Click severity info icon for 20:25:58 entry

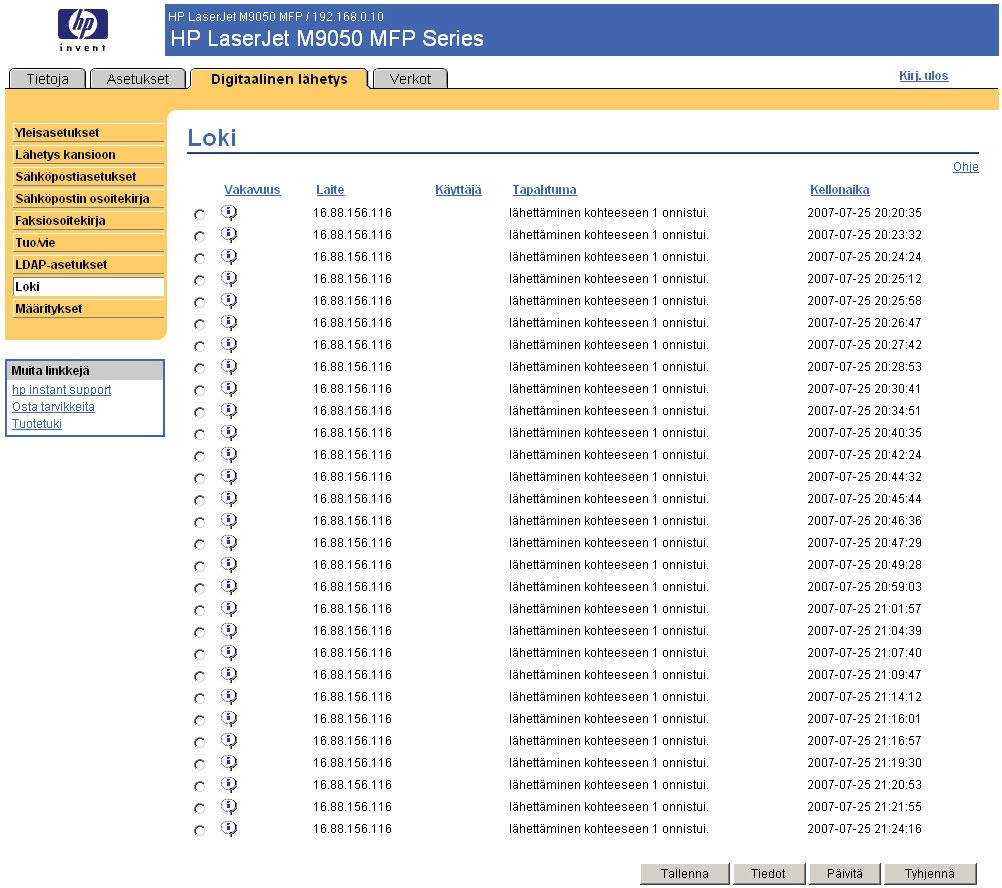(229, 301)
